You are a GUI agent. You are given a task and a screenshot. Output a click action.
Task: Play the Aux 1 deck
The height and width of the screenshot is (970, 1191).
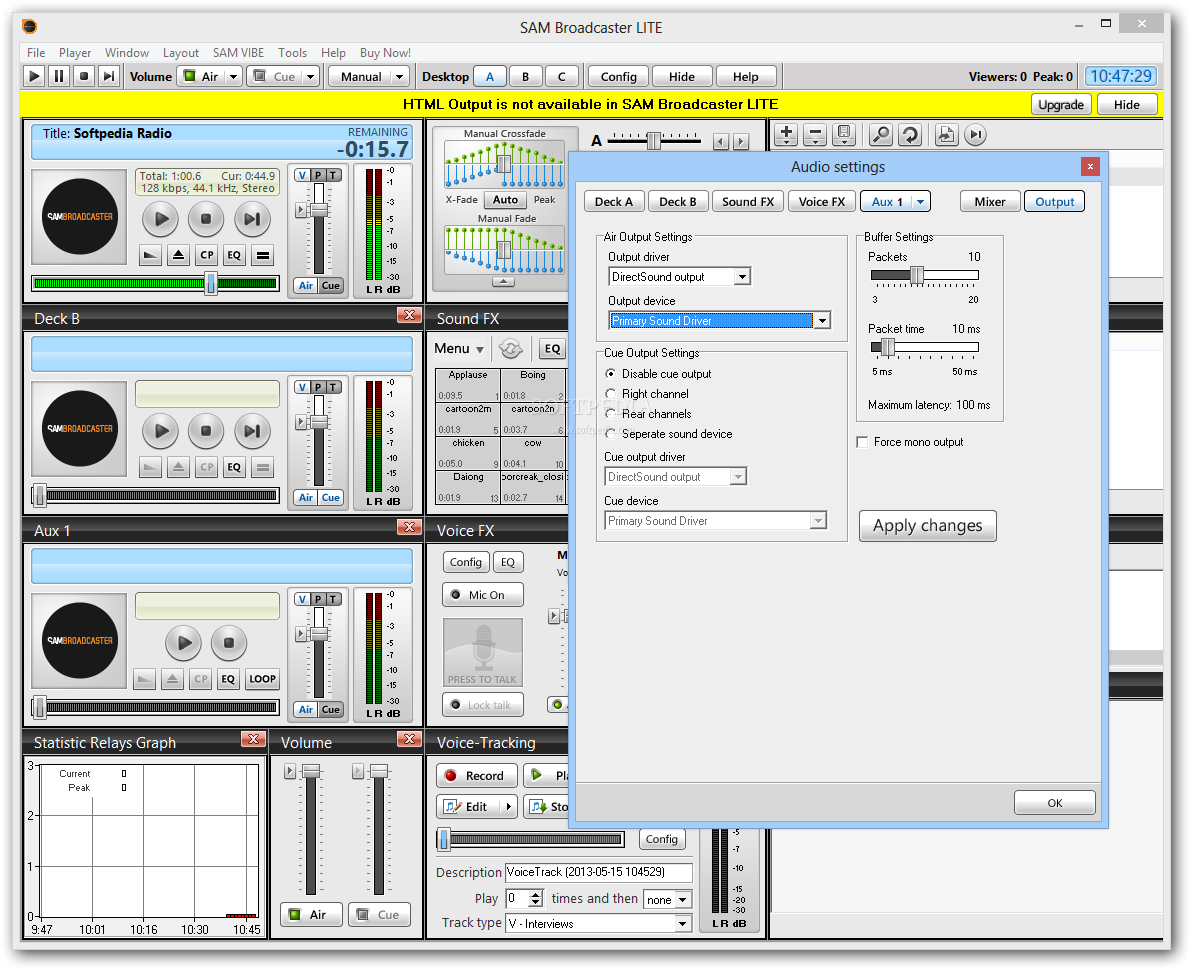click(184, 643)
